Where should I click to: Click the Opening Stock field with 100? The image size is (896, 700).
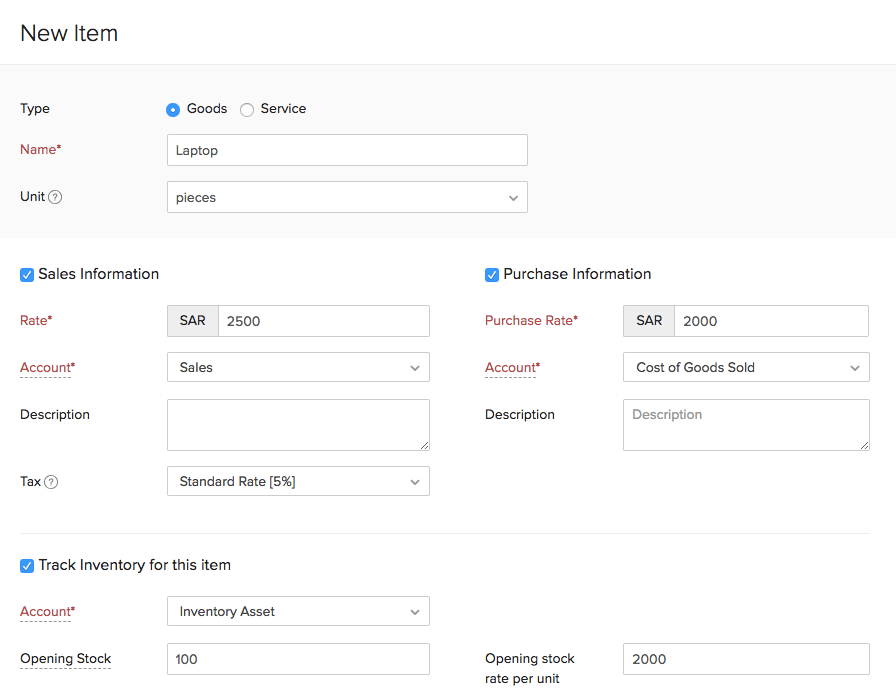pos(298,659)
